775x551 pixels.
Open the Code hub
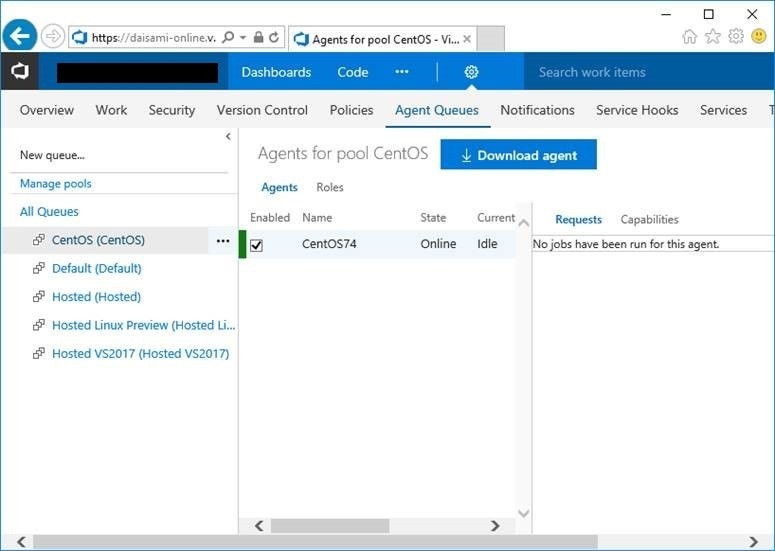coord(352,72)
